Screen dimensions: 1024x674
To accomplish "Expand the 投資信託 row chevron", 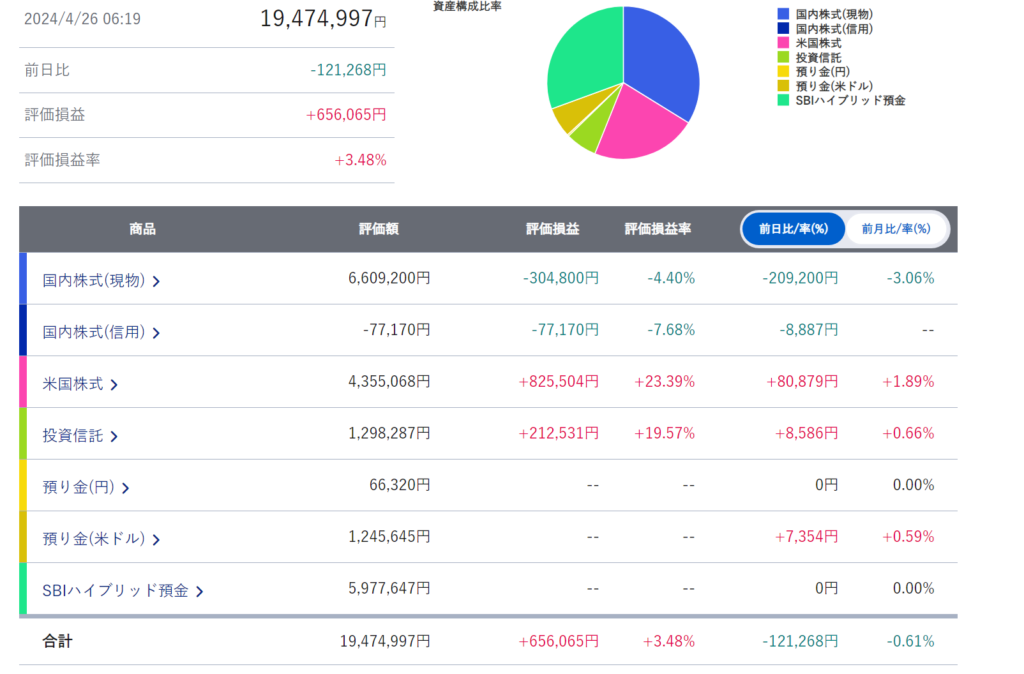I will 114,436.
